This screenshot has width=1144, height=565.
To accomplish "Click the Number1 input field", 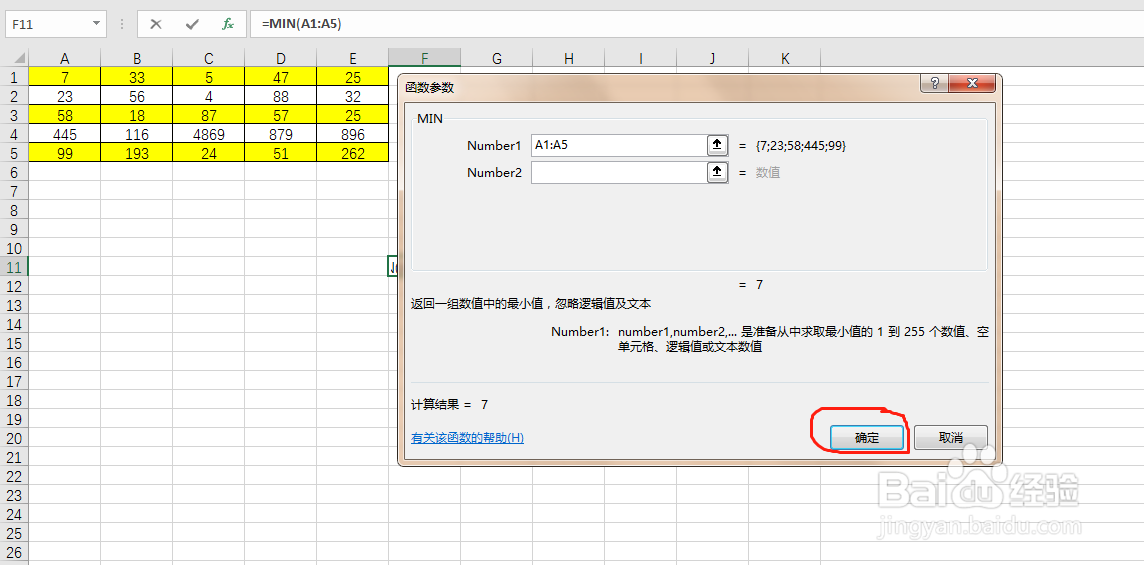I will (619, 145).
